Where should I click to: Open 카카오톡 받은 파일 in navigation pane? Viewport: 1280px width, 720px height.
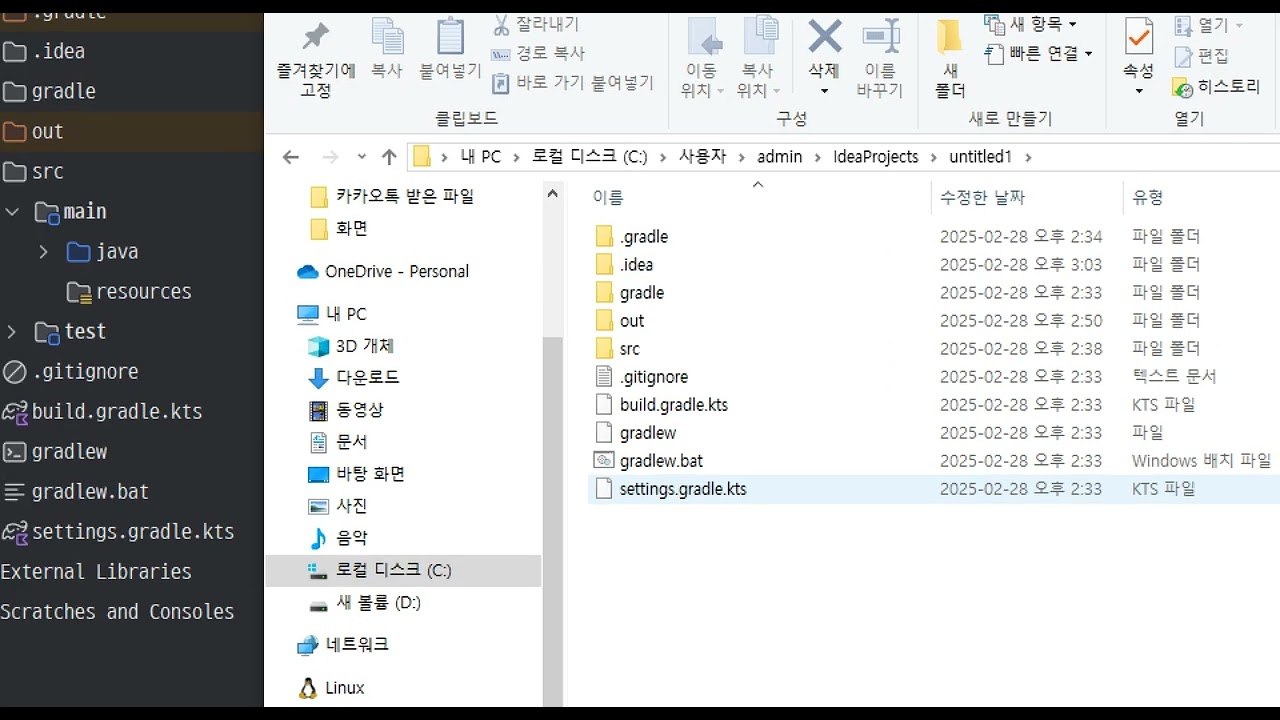tap(404, 196)
